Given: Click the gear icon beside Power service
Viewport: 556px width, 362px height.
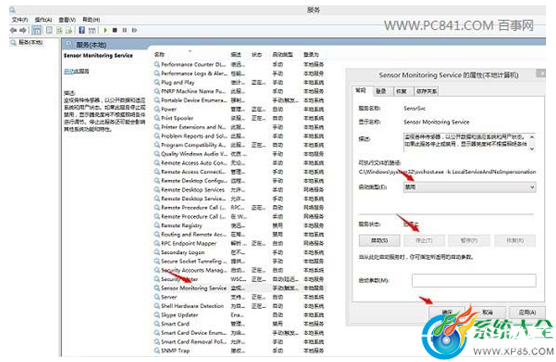Looking at the screenshot, I should 157,109.
